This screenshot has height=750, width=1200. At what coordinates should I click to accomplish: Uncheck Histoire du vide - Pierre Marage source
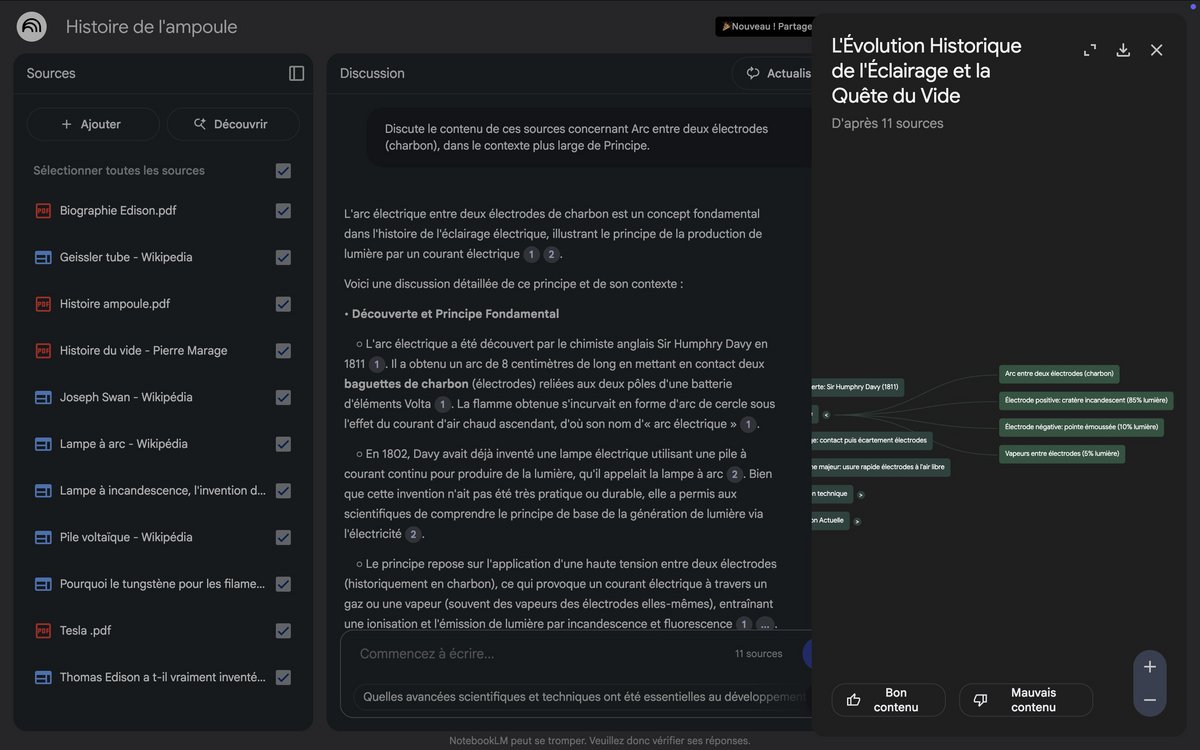point(283,351)
